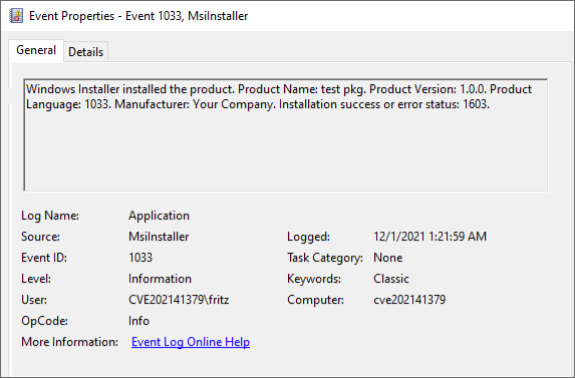Click the window title Event 1033, MsiInstaller
Image resolution: width=575 pixels, height=378 pixels.
[x=187, y=16]
